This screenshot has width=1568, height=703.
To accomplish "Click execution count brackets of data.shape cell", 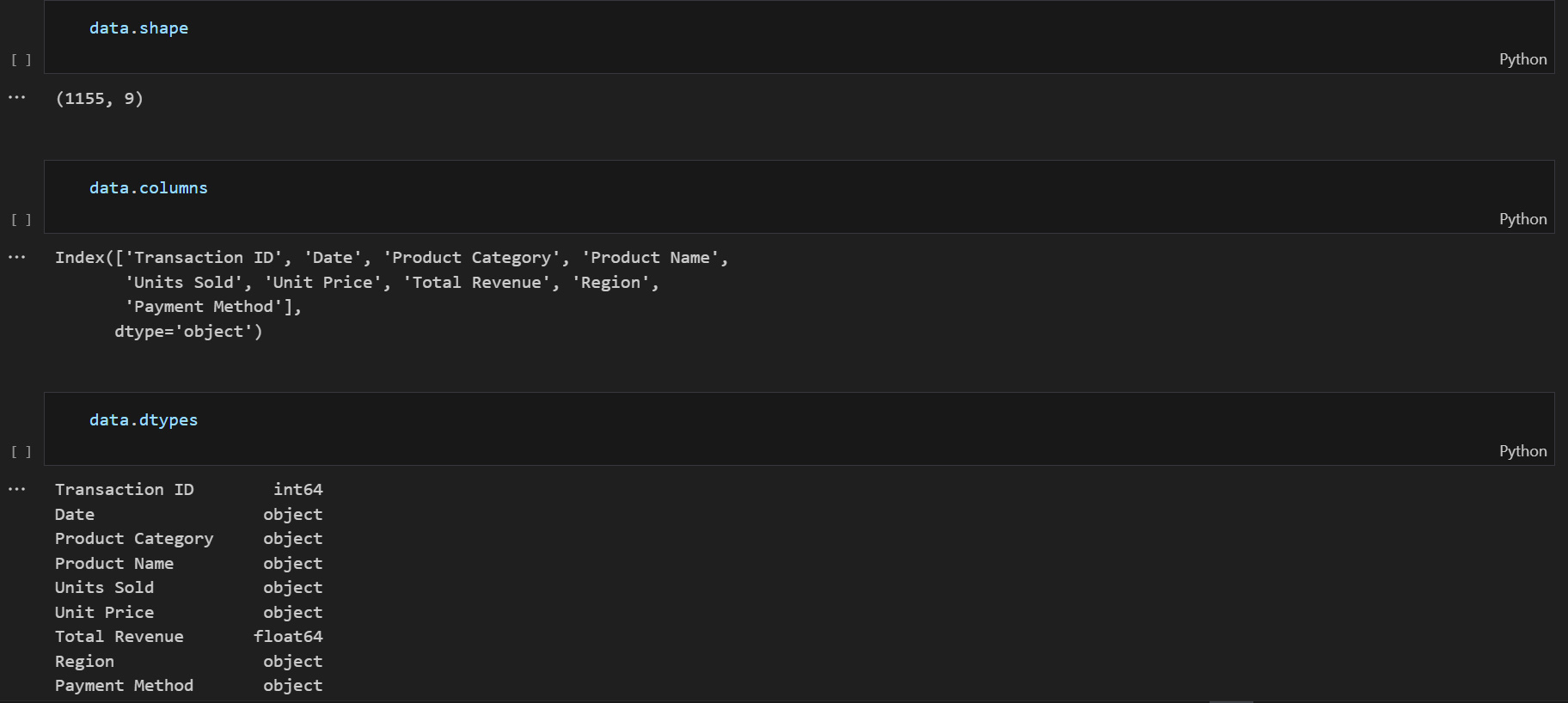I will click(x=21, y=60).
